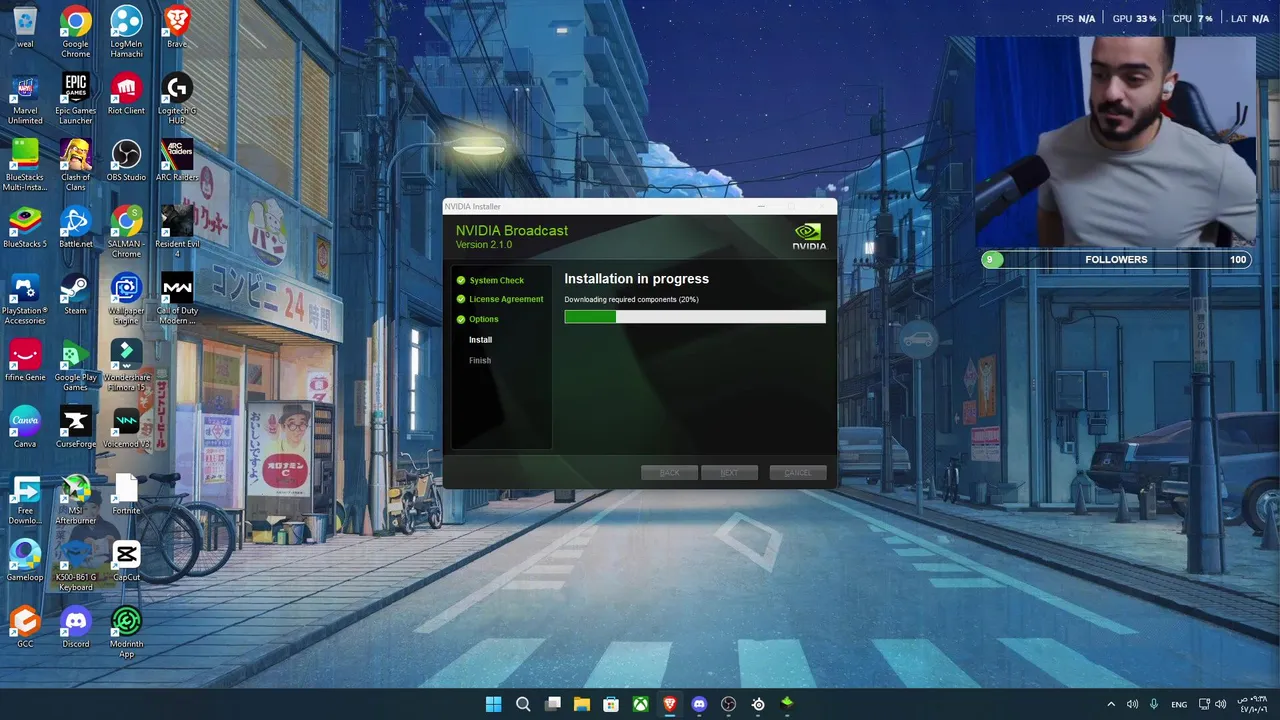
Task: Select the Call of Duty Modern Warfare icon
Action: 177,299
